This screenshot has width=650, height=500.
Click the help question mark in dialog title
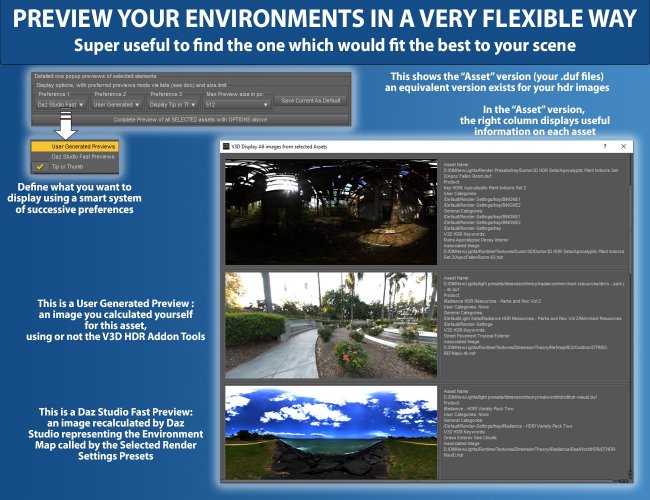tap(605, 146)
